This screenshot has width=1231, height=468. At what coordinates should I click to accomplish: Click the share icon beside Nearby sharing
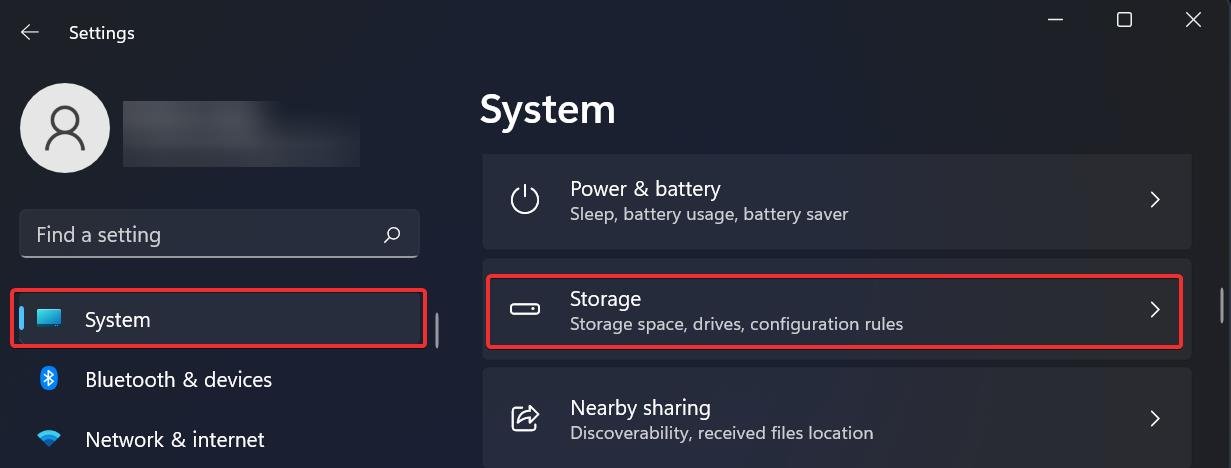525,418
